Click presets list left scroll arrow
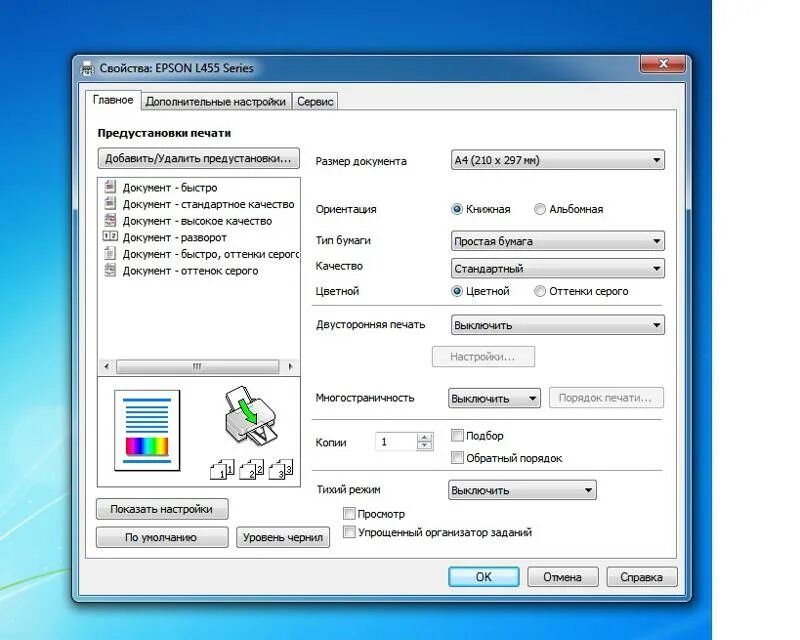Image resolution: width=800 pixels, height=640 pixels. [106, 366]
